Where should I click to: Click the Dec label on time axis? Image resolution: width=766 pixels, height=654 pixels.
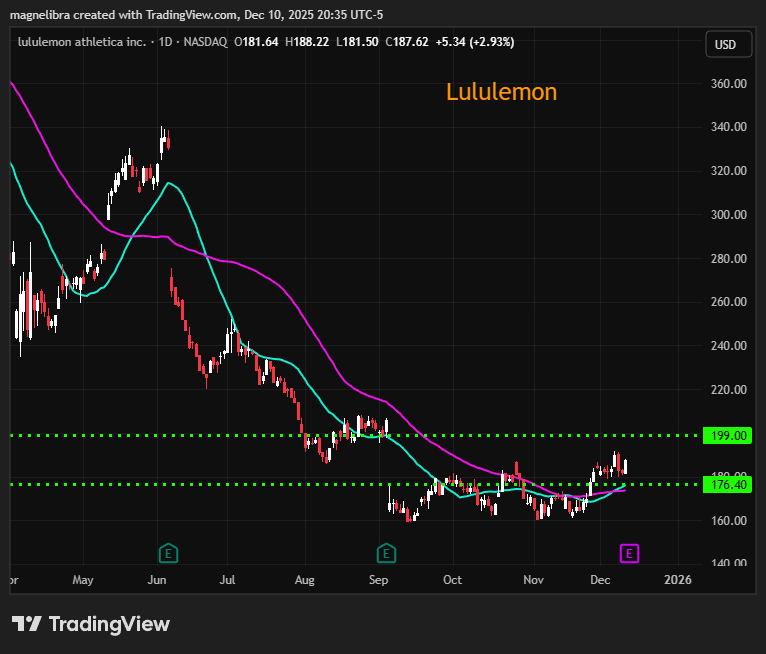[x=600, y=580]
